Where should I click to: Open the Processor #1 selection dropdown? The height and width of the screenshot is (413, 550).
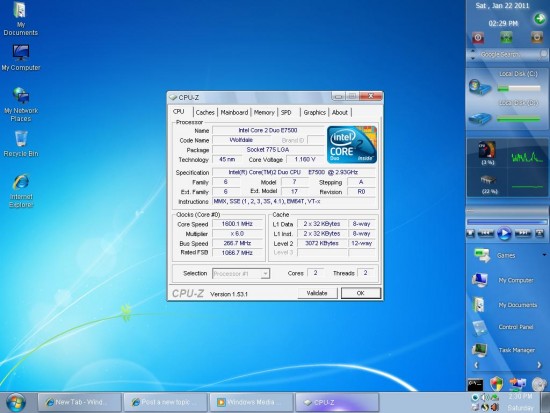point(241,273)
